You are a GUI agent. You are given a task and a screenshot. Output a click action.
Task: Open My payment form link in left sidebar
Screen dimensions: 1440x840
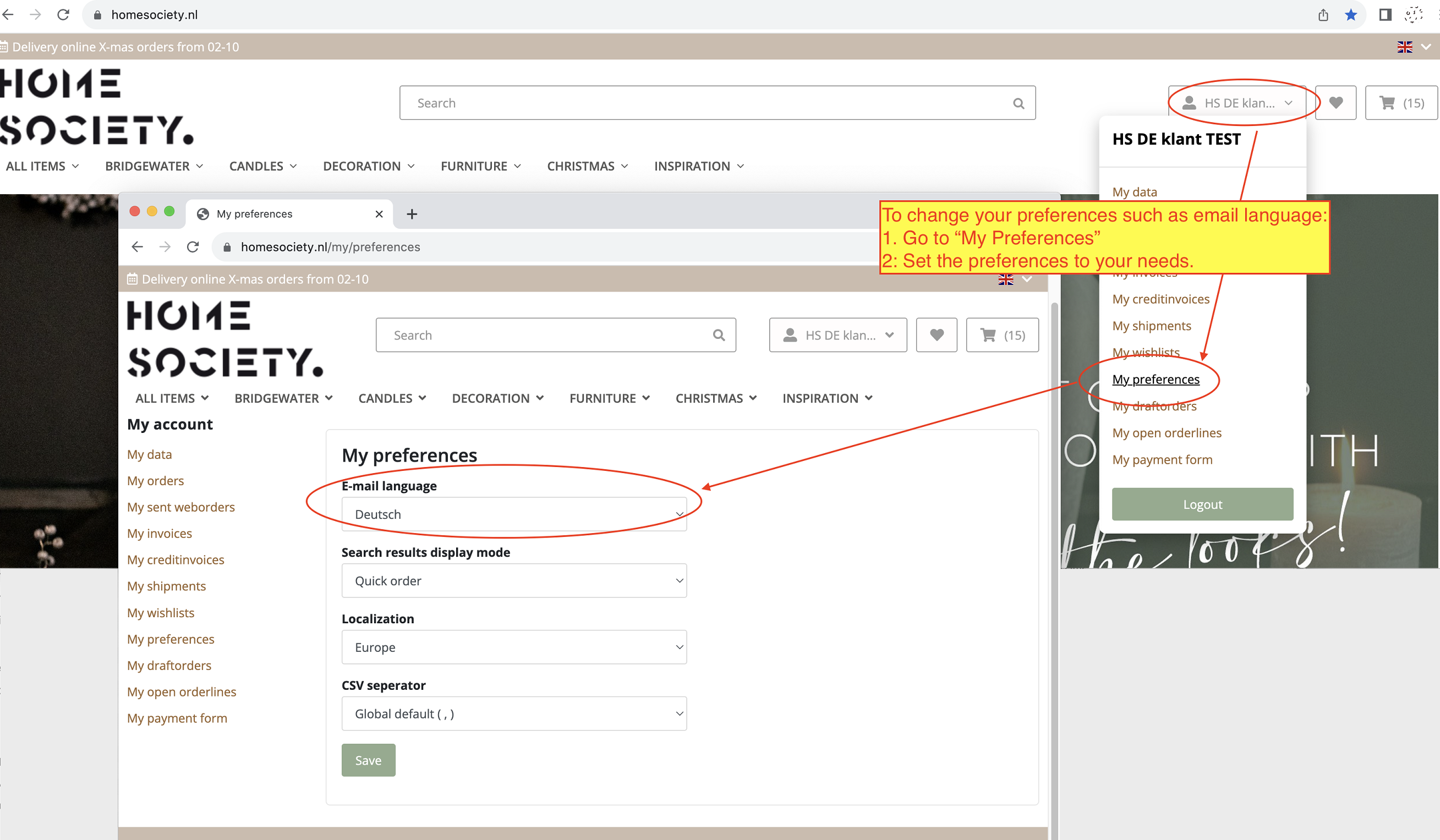(x=177, y=718)
